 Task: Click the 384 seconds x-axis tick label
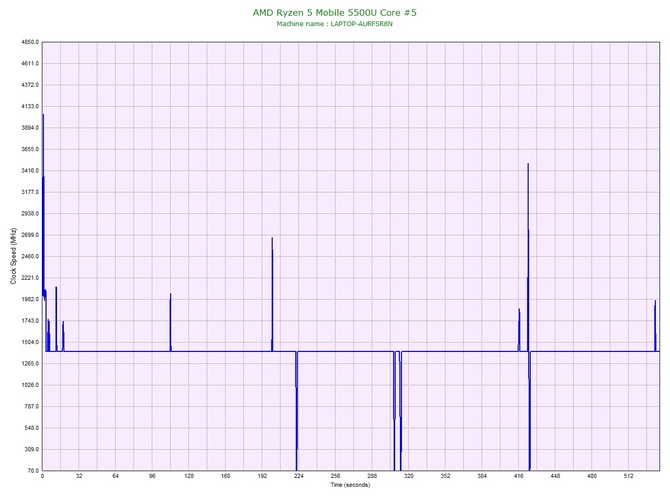pos(482,476)
